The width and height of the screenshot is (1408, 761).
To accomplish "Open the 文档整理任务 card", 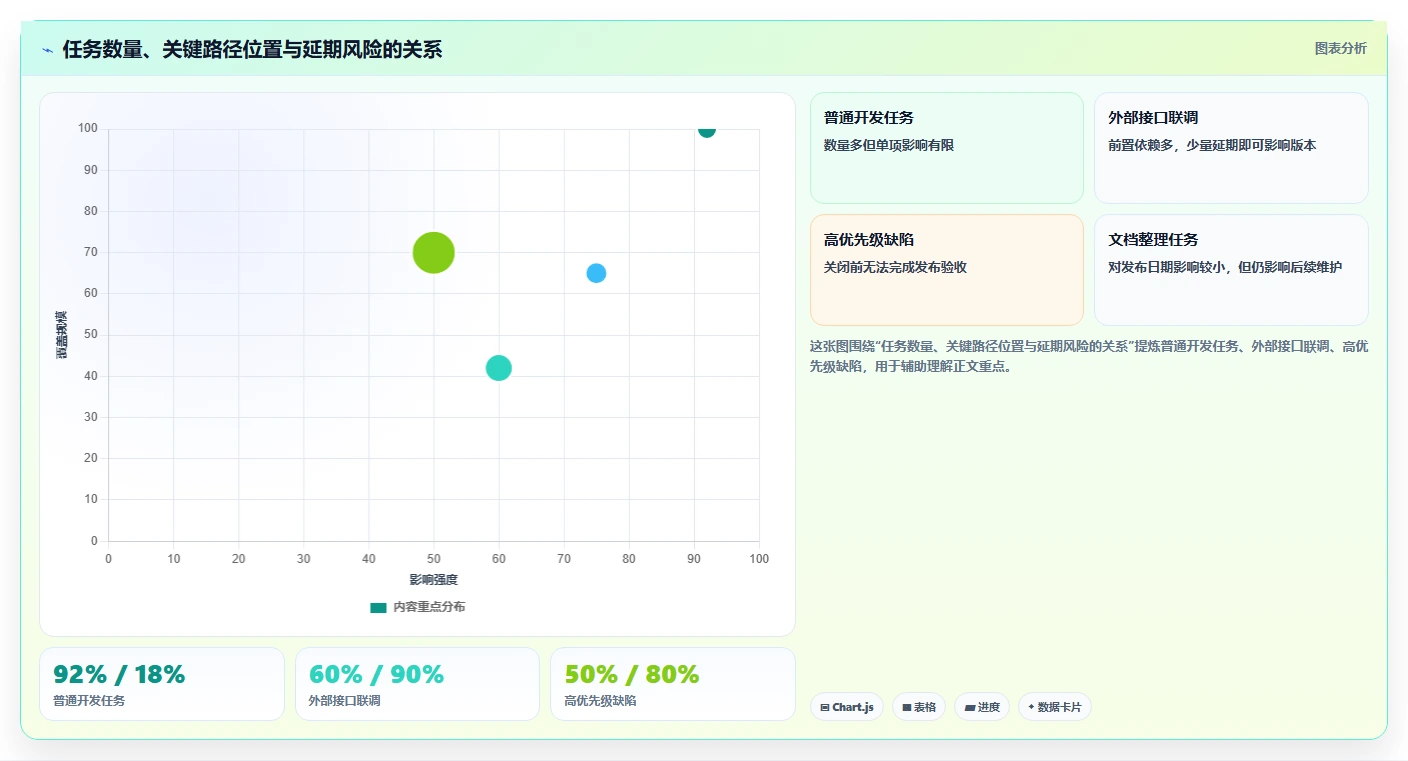I will point(1231,270).
